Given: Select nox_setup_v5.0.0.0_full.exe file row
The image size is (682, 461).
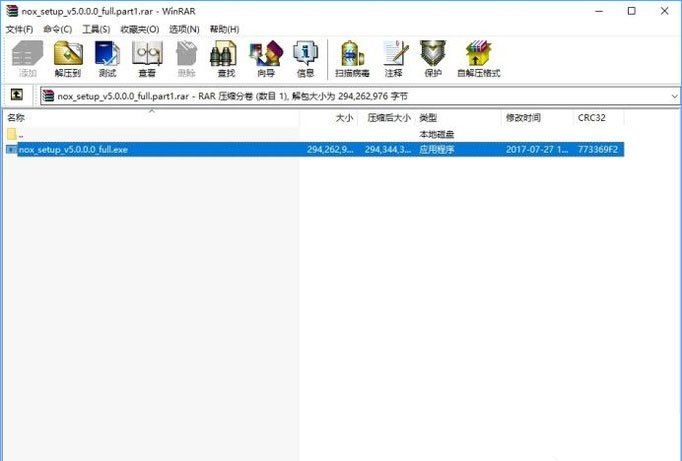Looking at the screenshot, I should click(x=315, y=150).
